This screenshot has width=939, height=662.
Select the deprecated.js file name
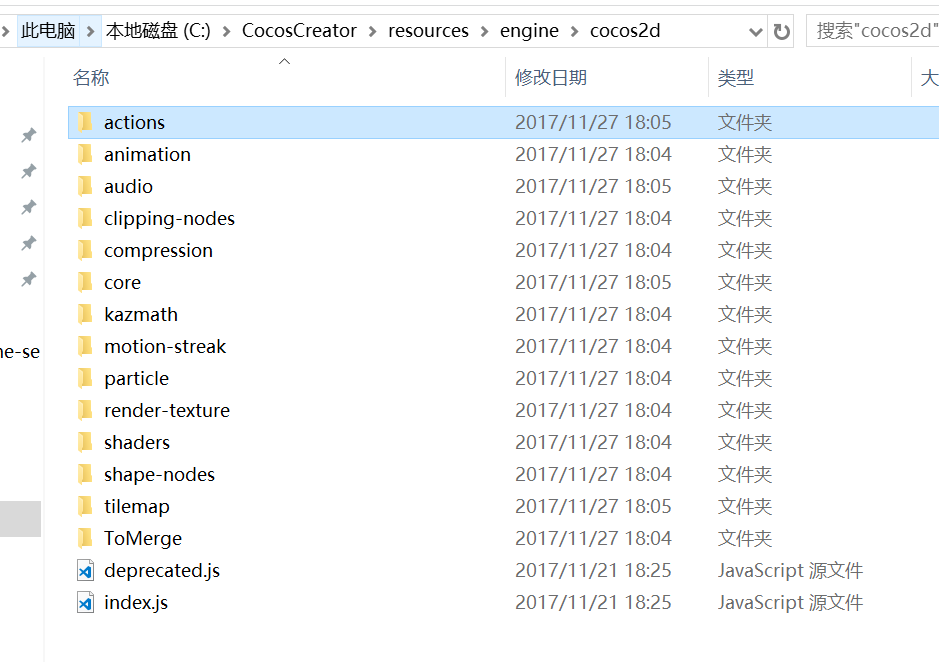162,570
